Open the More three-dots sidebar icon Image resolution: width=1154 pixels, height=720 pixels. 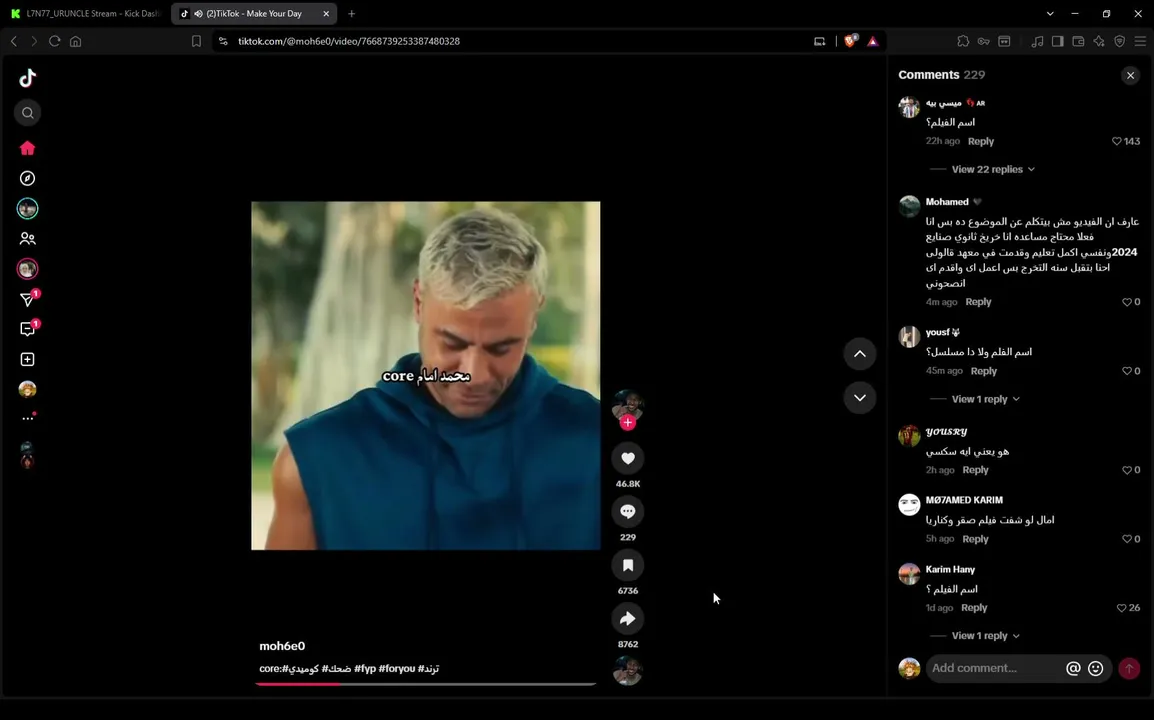tap(28, 418)
